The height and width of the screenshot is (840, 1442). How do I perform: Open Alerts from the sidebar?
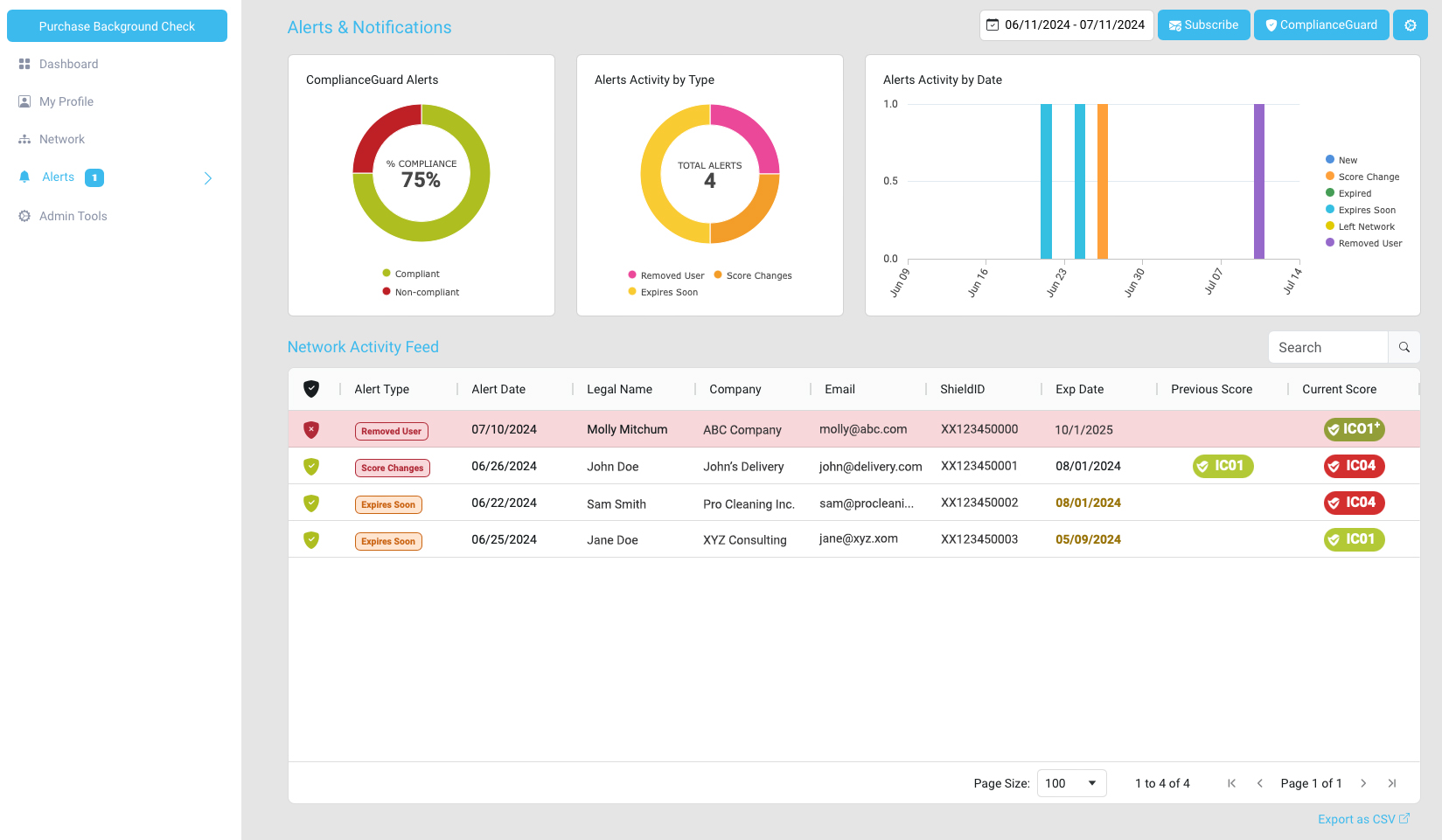[x=58, y=177]
